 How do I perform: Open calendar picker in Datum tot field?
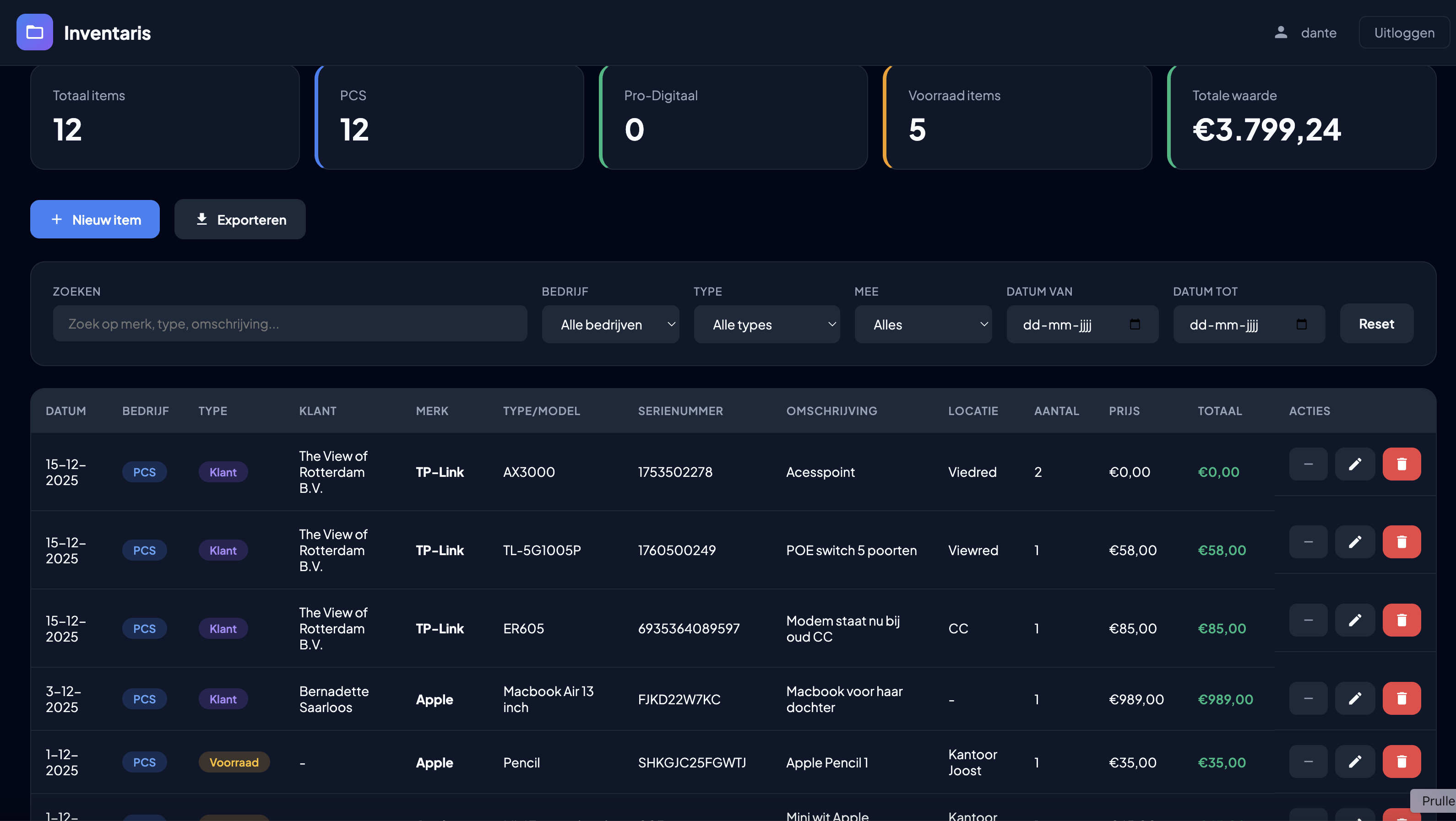point(1301,324)
